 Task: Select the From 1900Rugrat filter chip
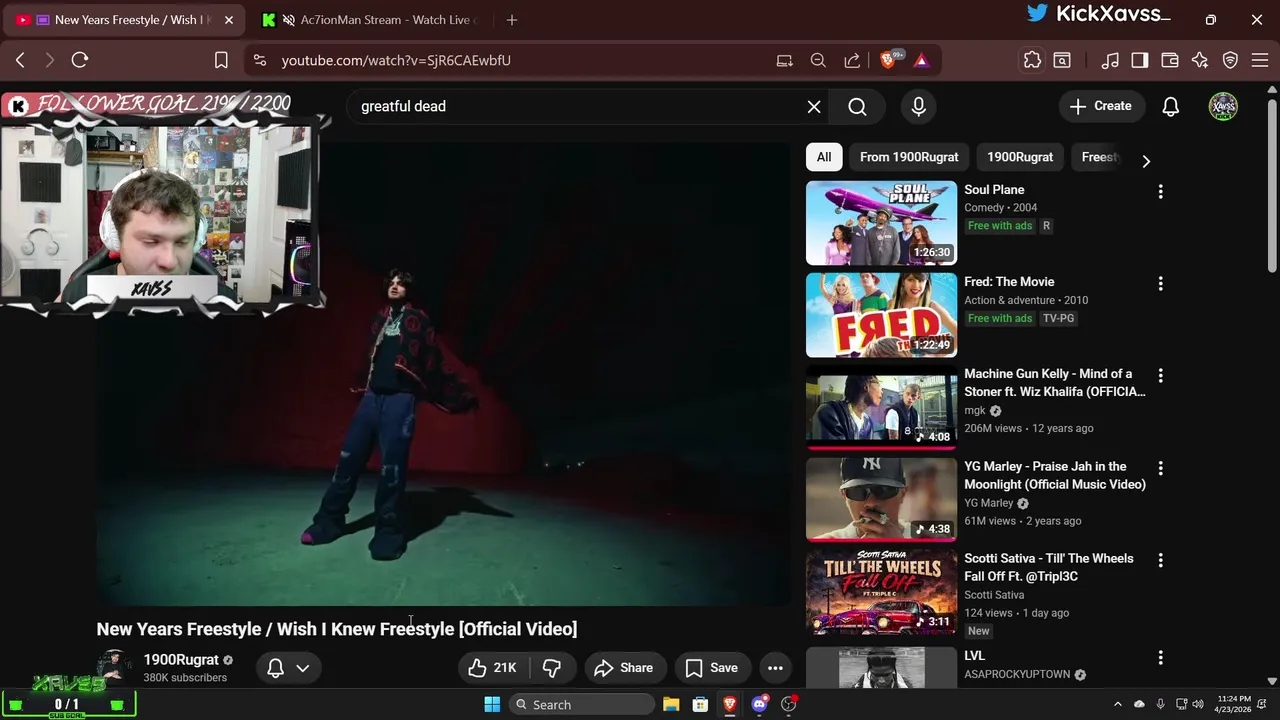click(x=909, y=157)
